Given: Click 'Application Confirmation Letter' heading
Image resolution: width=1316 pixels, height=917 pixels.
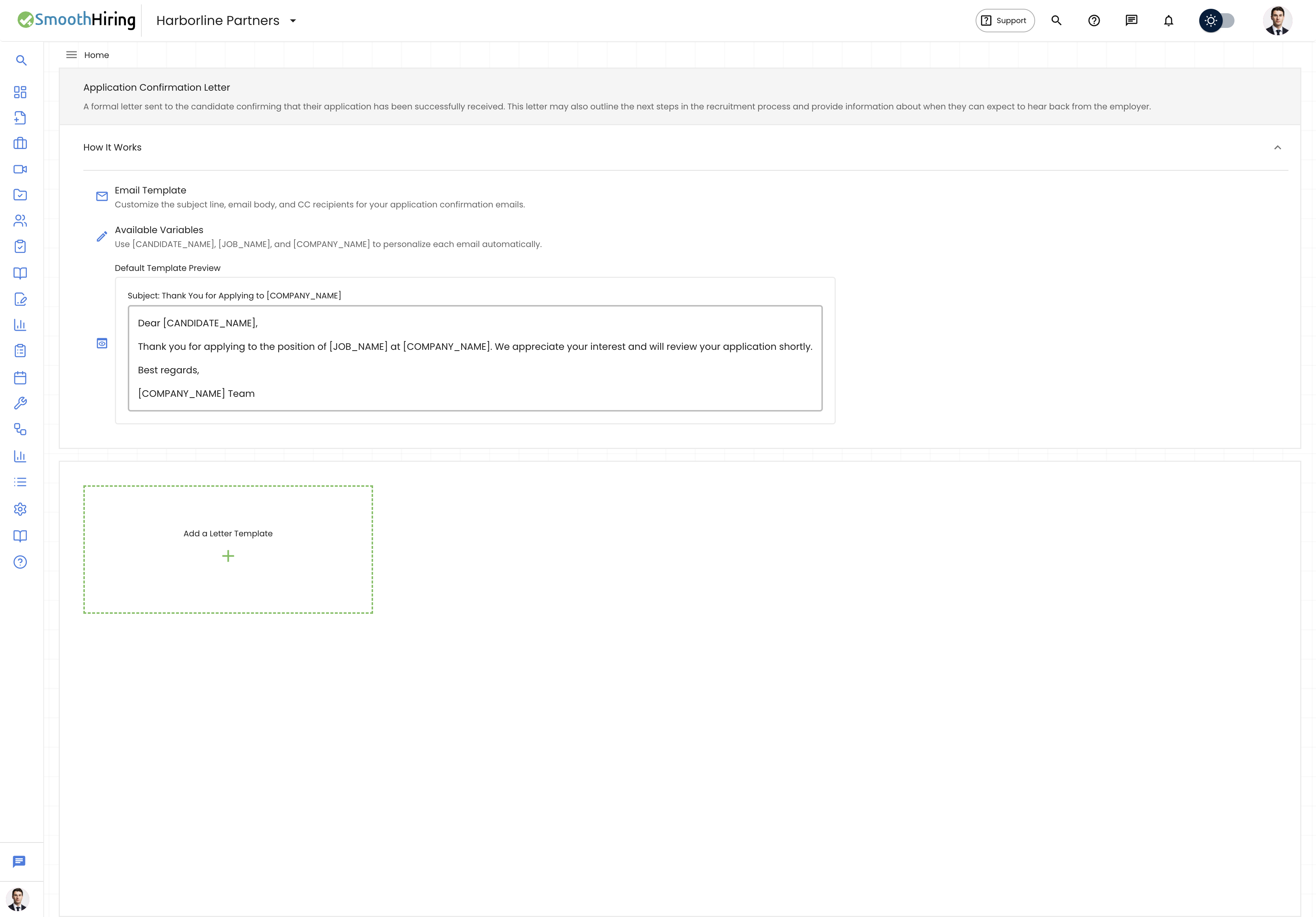Looking at the screenshot, I should pyautogui.click(x=156, y=88).
